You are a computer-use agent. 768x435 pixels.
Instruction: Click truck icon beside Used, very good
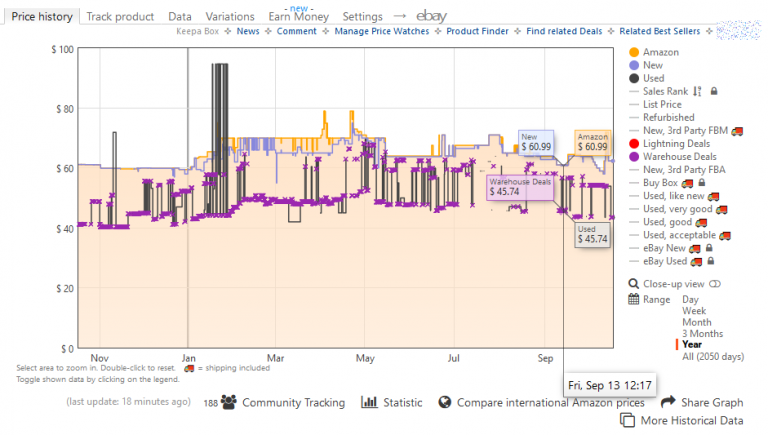(x=721, y=210)
